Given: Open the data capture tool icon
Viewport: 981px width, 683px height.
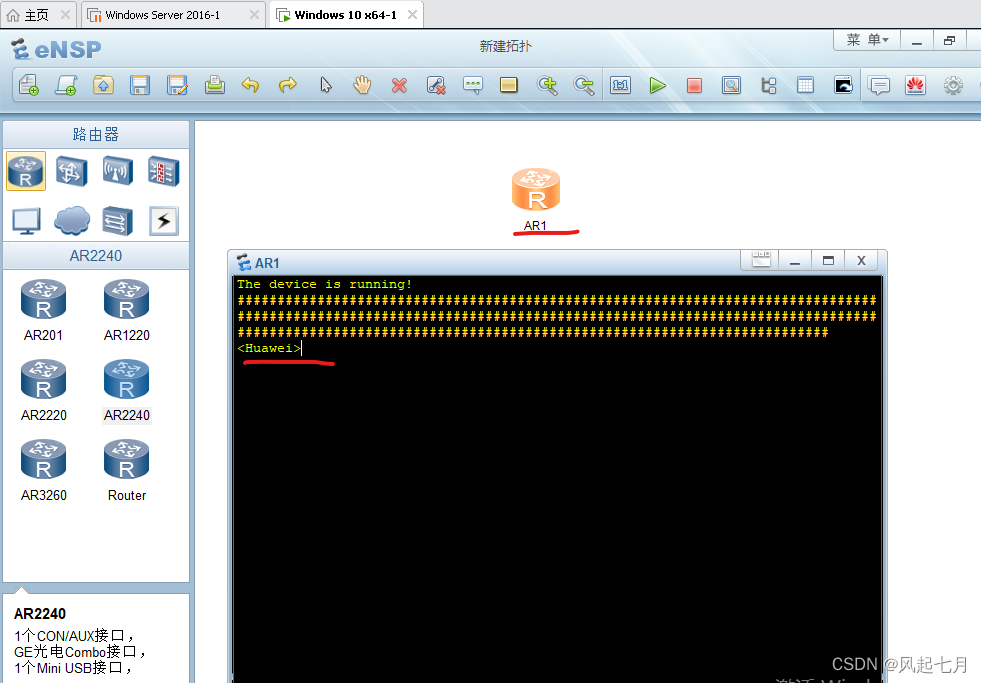Looking at the screenshot, I should (x=731, y=85).
